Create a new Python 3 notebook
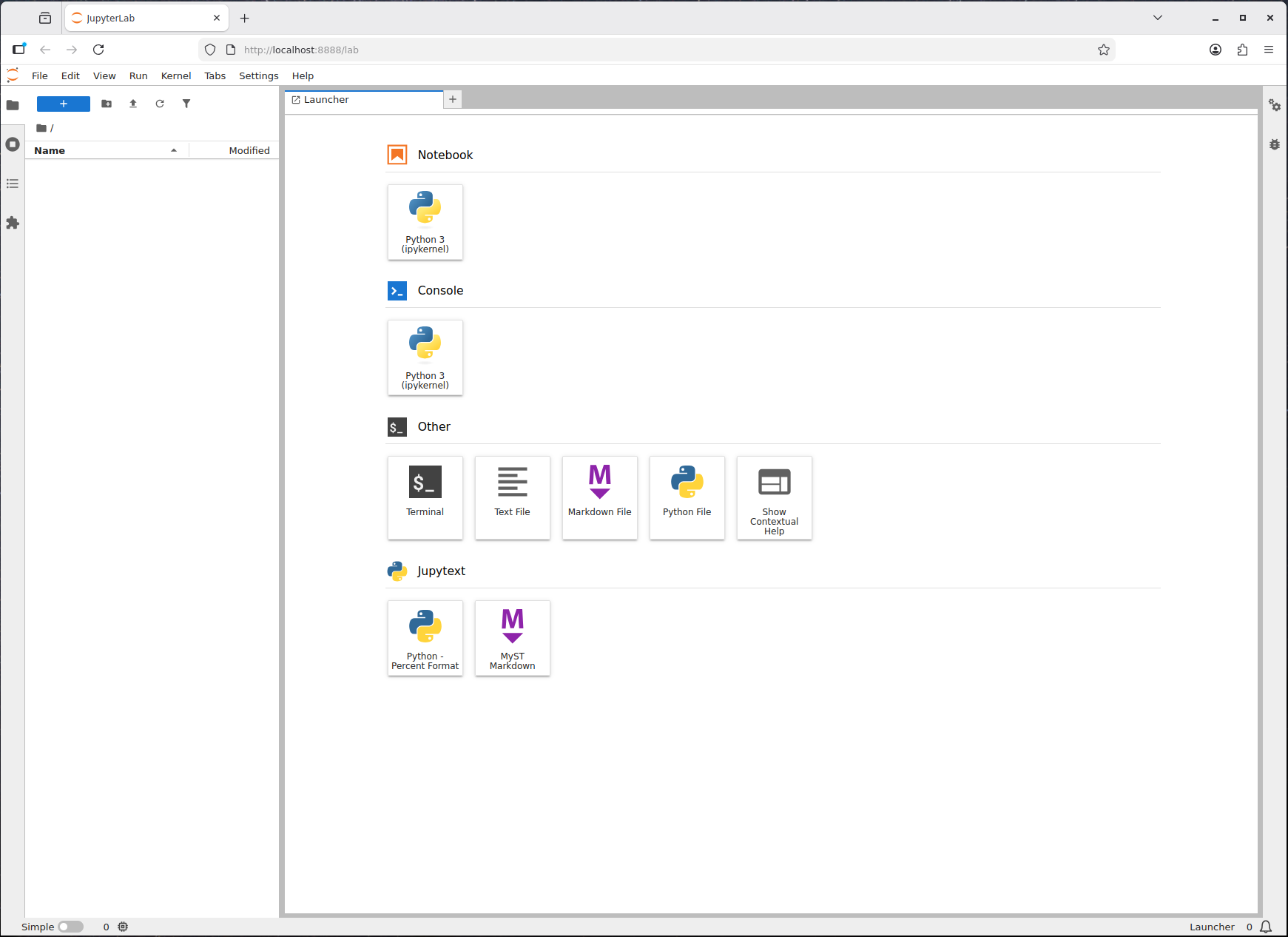 coord(425,221)
